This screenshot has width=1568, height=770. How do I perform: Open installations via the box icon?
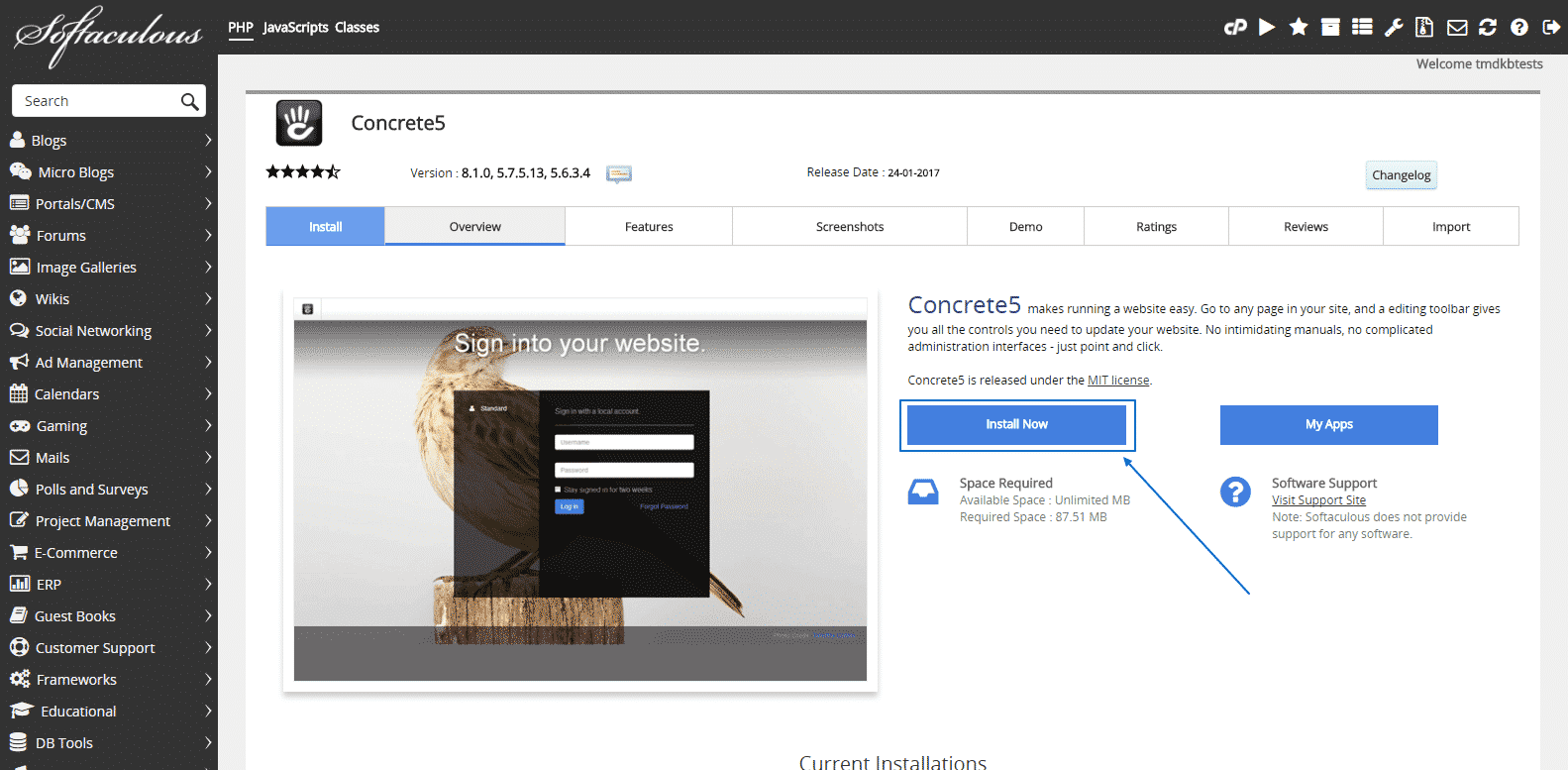1330,27
